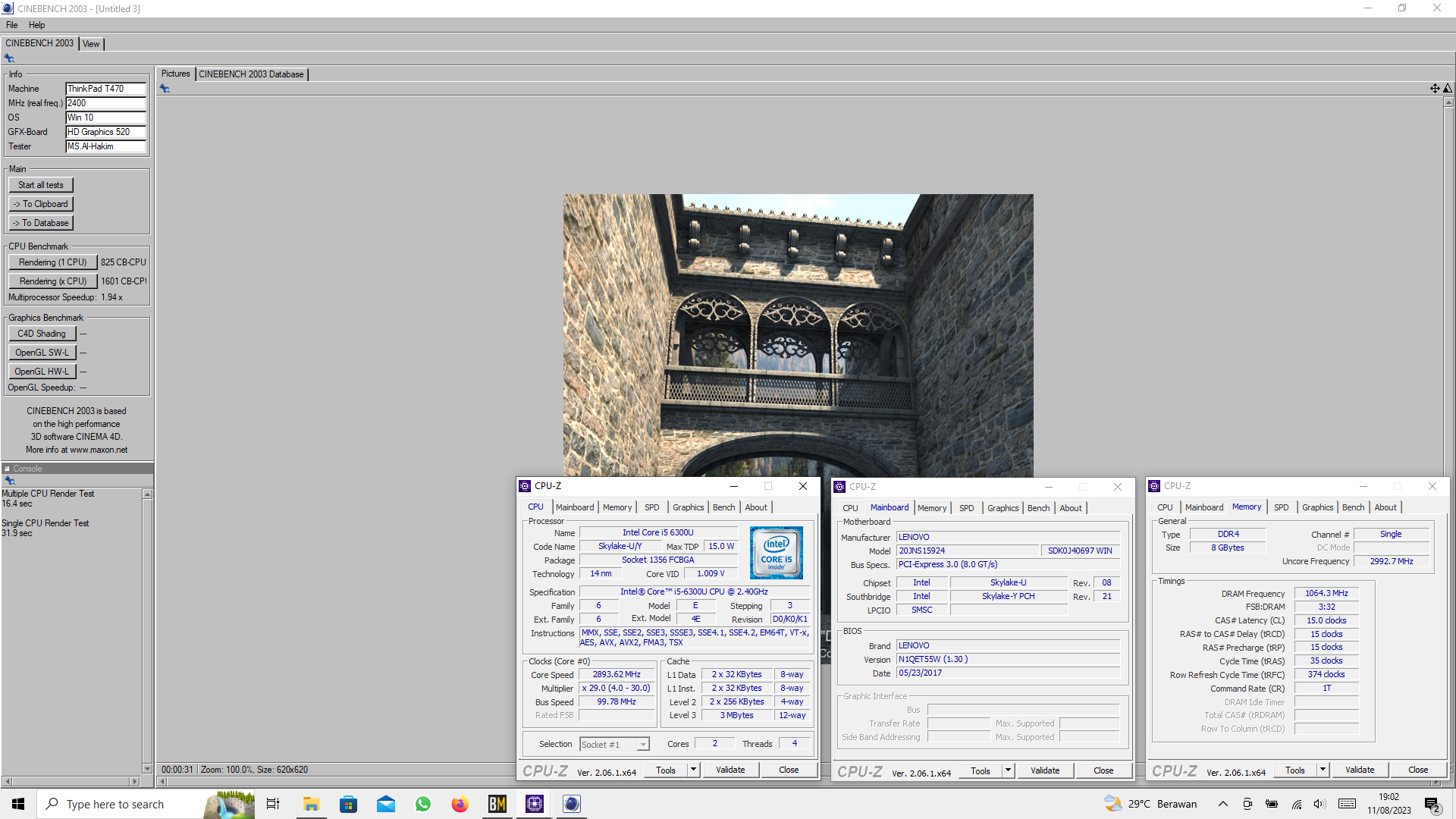Open Microsoft Store from the taskbar
This screenshot has height=819, width=1456.
point(348,804)
